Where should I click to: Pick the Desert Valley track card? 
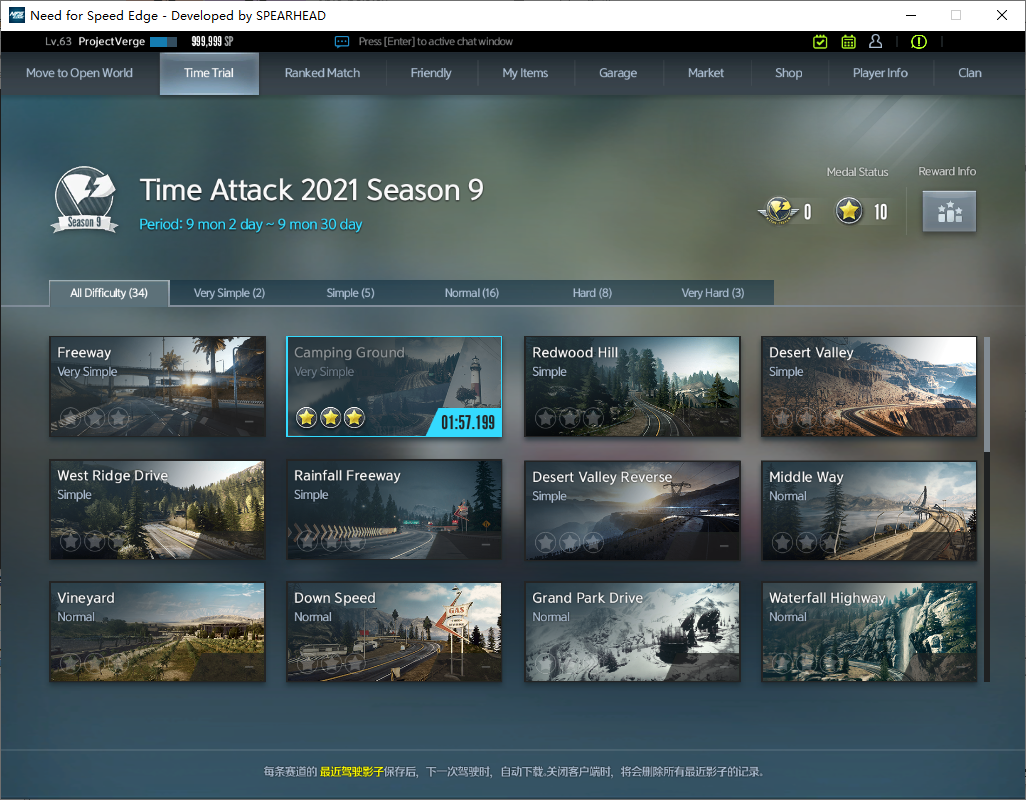pos(869,387)
